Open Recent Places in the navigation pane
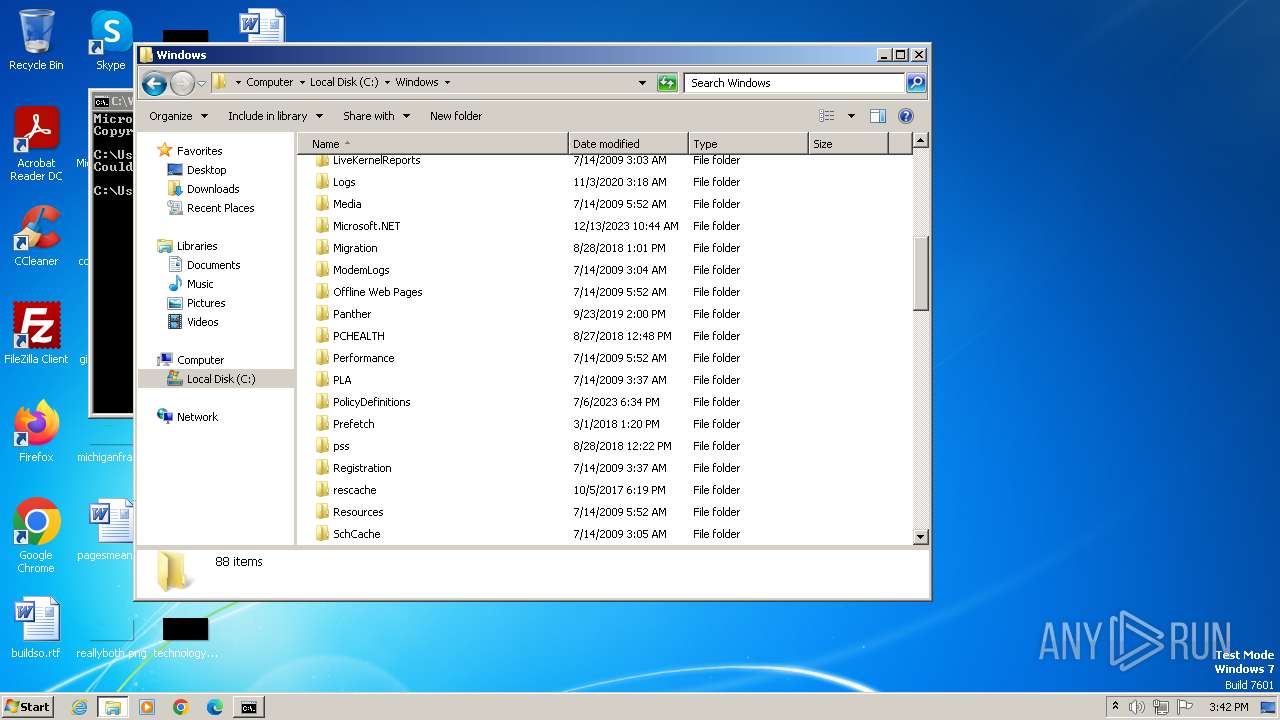This screenshot has height=720, width=1280. [x=220, y=208]
